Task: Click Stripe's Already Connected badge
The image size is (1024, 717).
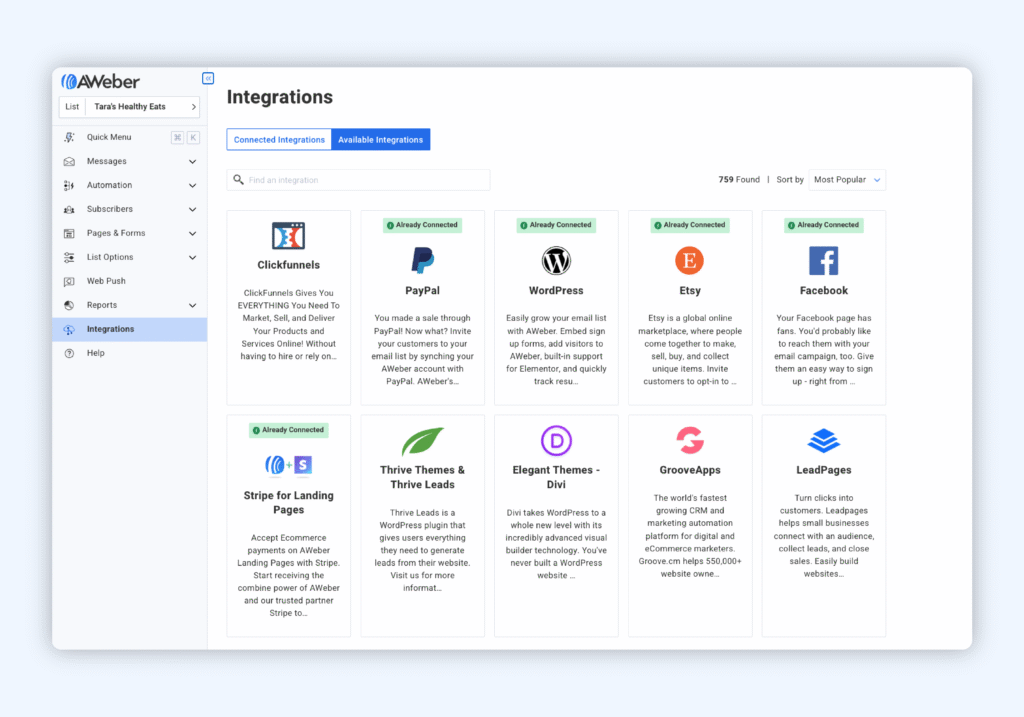Action: 289,430
